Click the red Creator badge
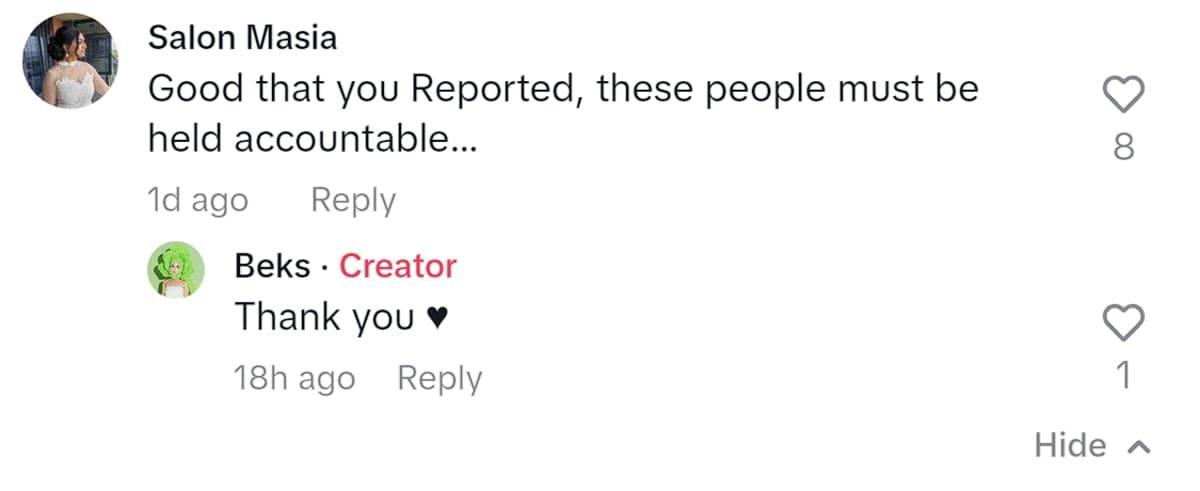 [398, 266]
